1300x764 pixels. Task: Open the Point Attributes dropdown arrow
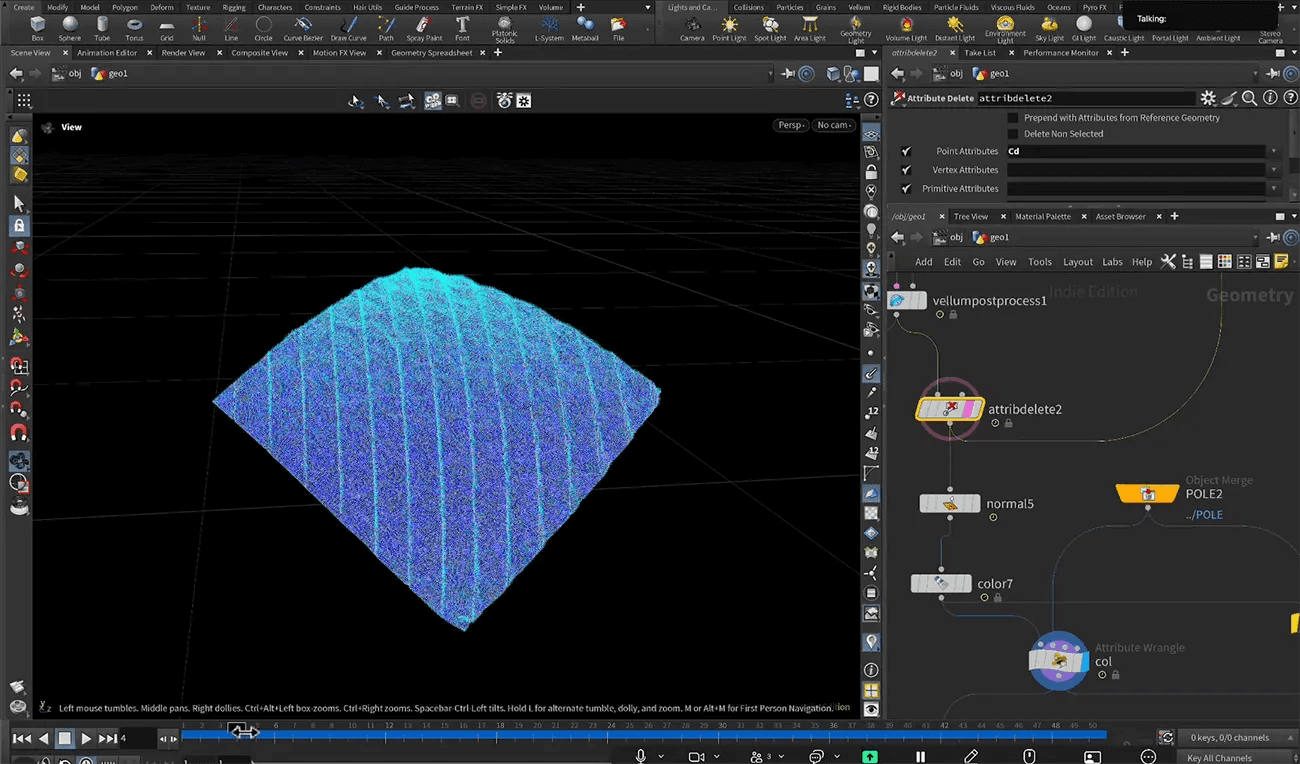pos(1275,150)
